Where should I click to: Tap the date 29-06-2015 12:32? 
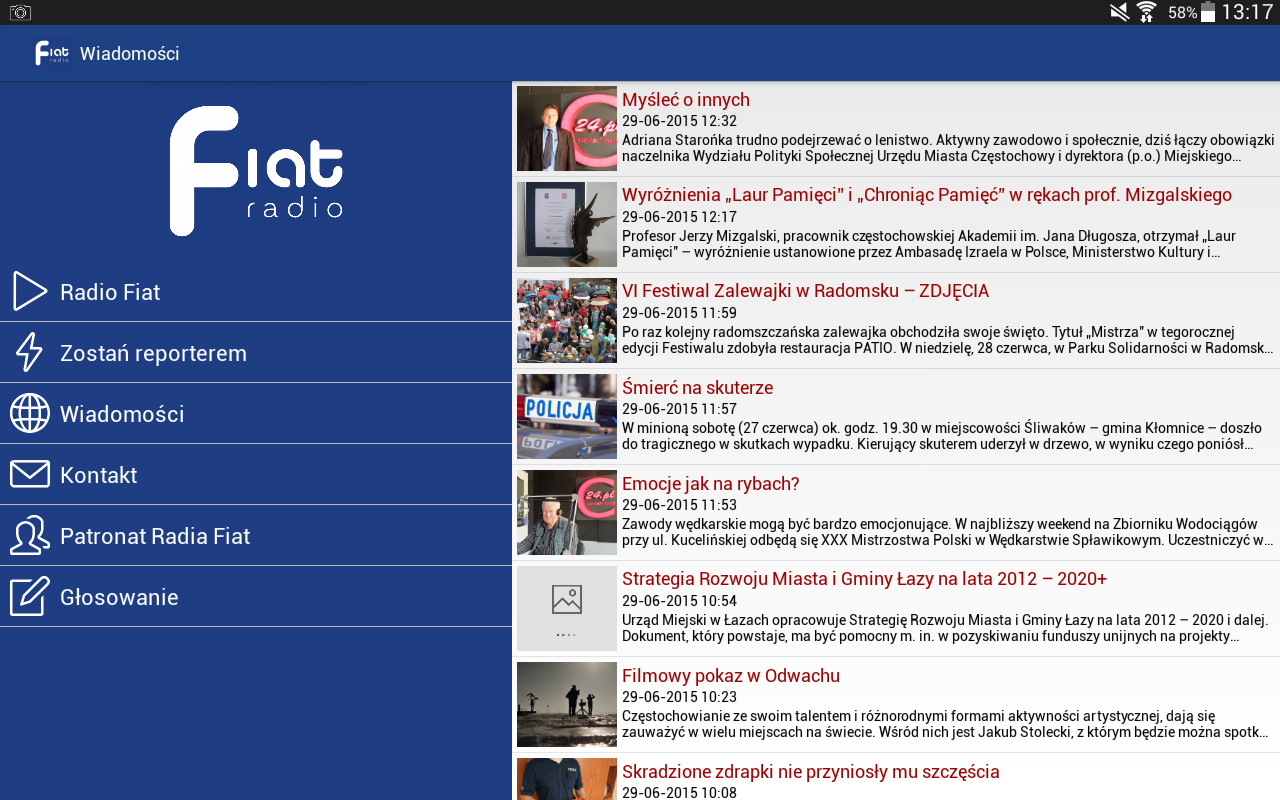coord(679,121)
